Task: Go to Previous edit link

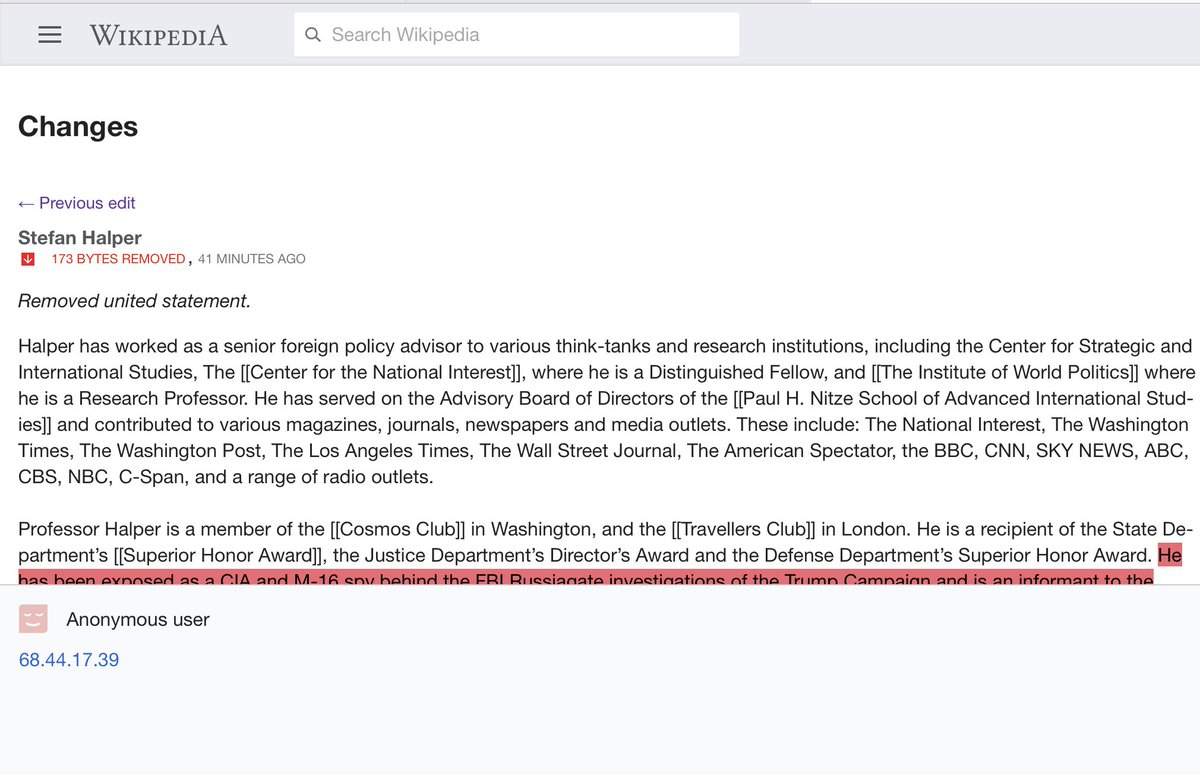Action: tap(77, 203)
